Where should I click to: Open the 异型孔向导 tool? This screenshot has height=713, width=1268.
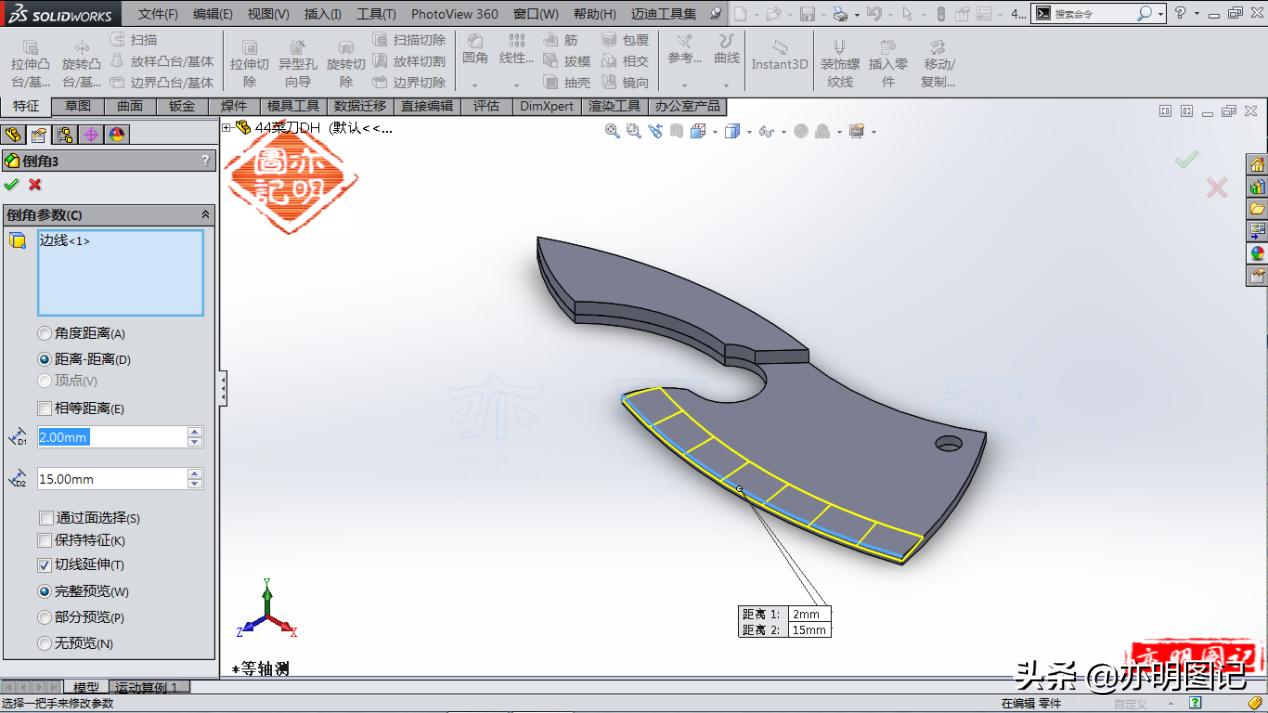click(x=298, y=60)
